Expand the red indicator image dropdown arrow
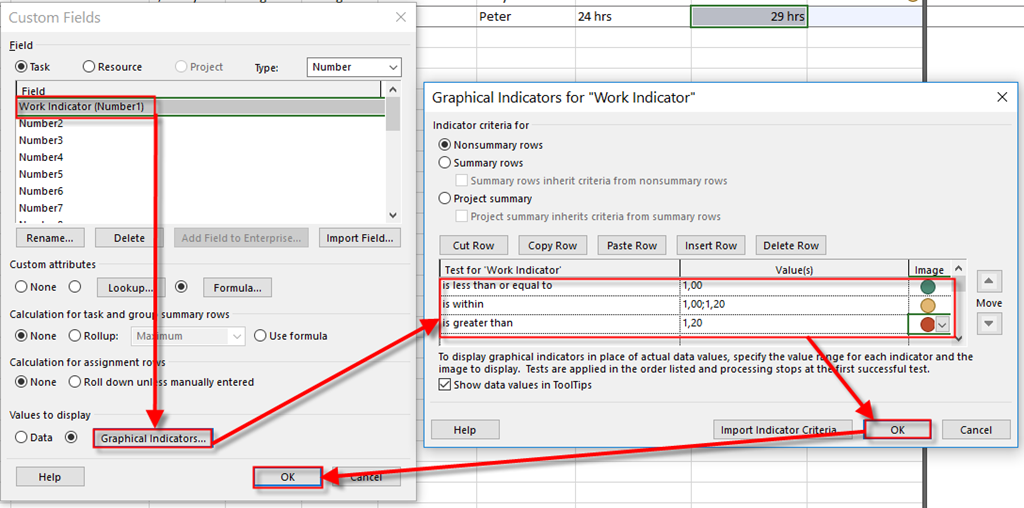 tap(942, 324)
